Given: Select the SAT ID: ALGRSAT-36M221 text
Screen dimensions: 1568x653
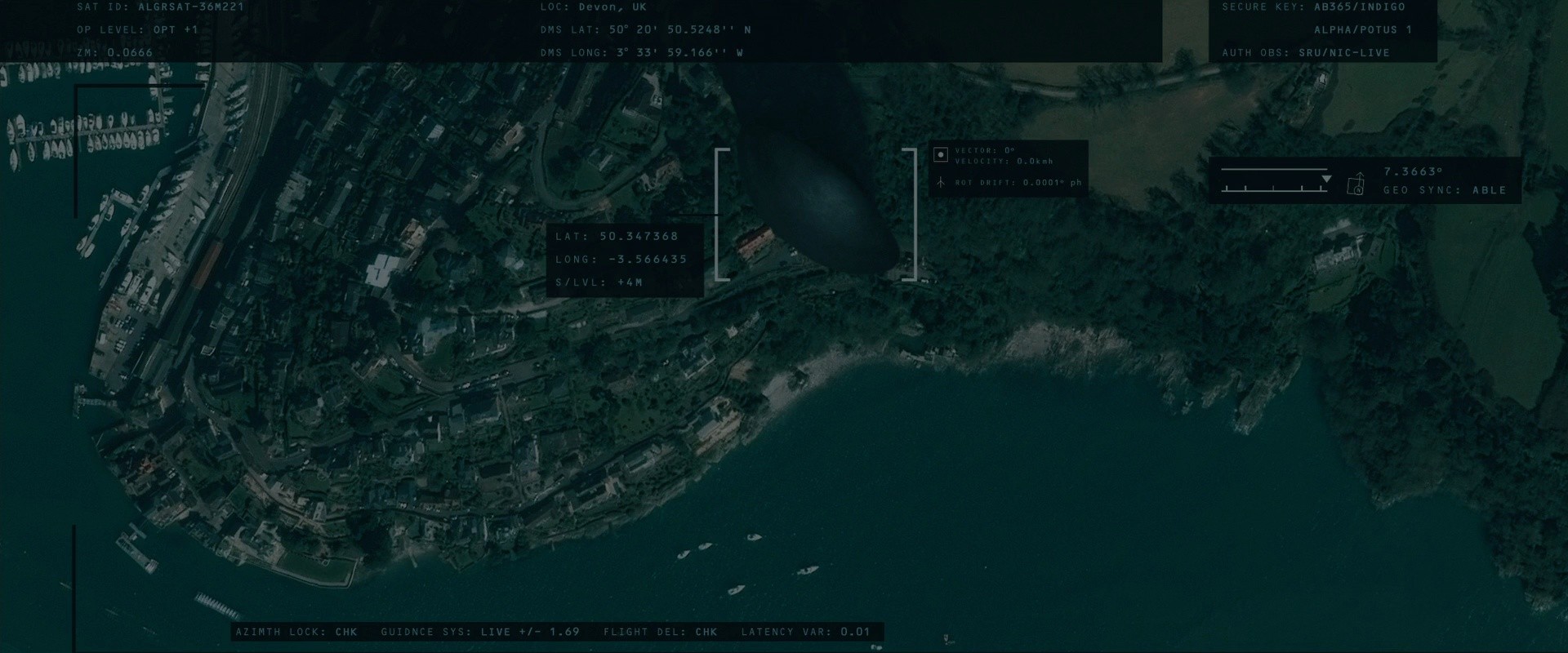Looking at the screenshot, I should click(x=161, y=7).
